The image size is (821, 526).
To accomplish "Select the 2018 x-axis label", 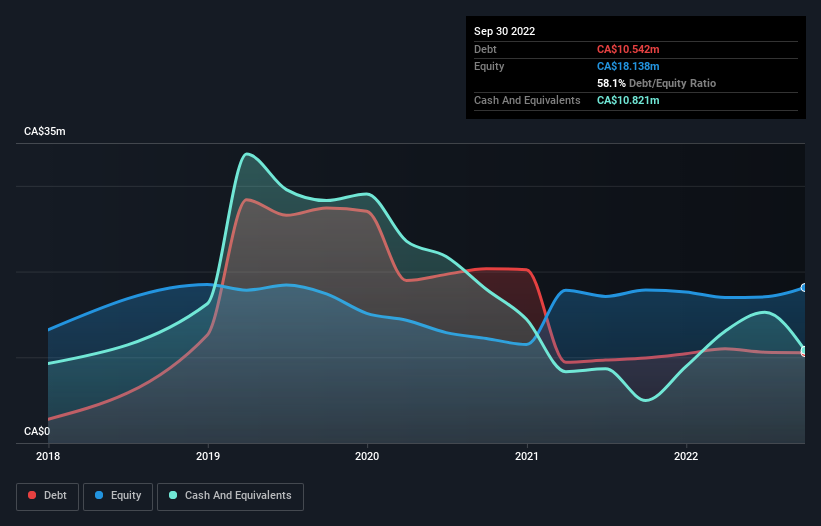I will 48,456.
